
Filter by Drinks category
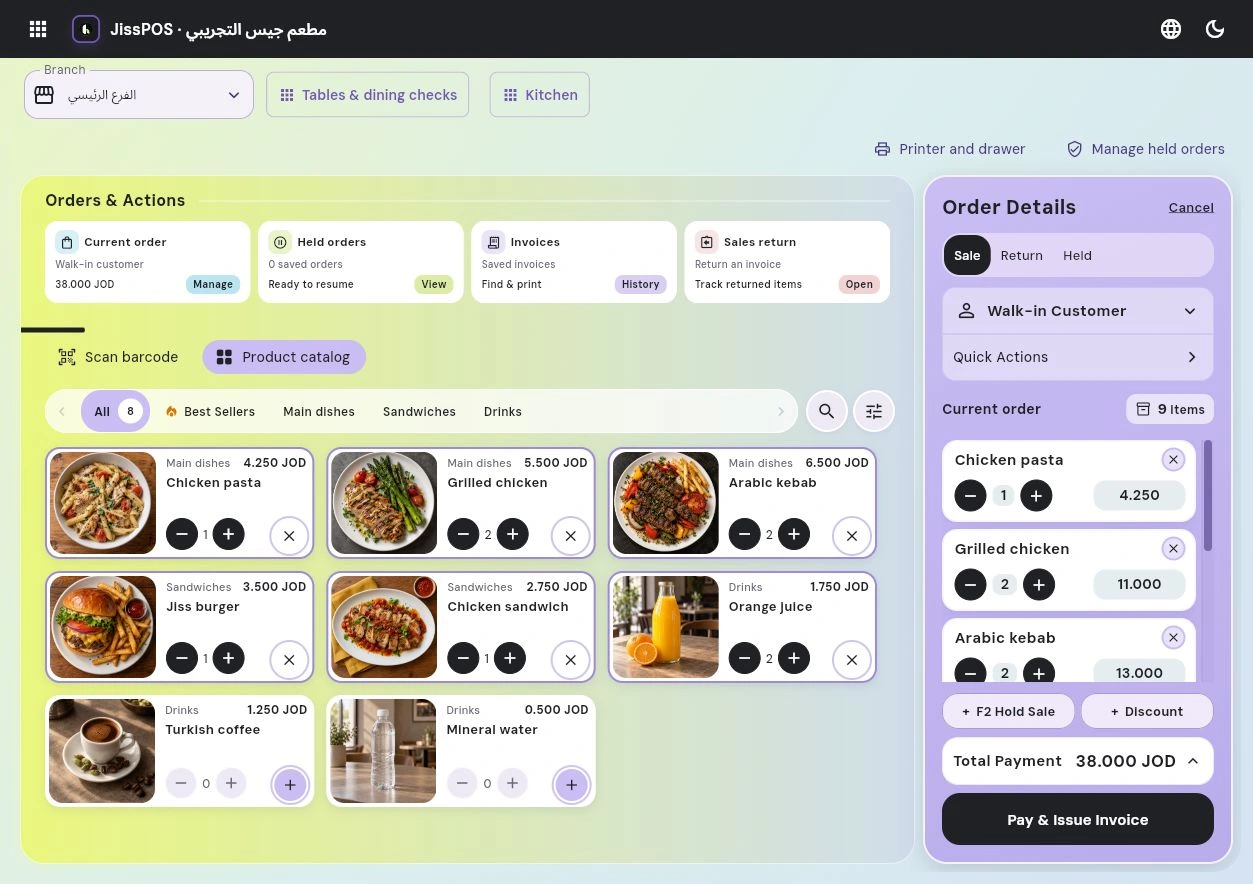click(503, 411)
